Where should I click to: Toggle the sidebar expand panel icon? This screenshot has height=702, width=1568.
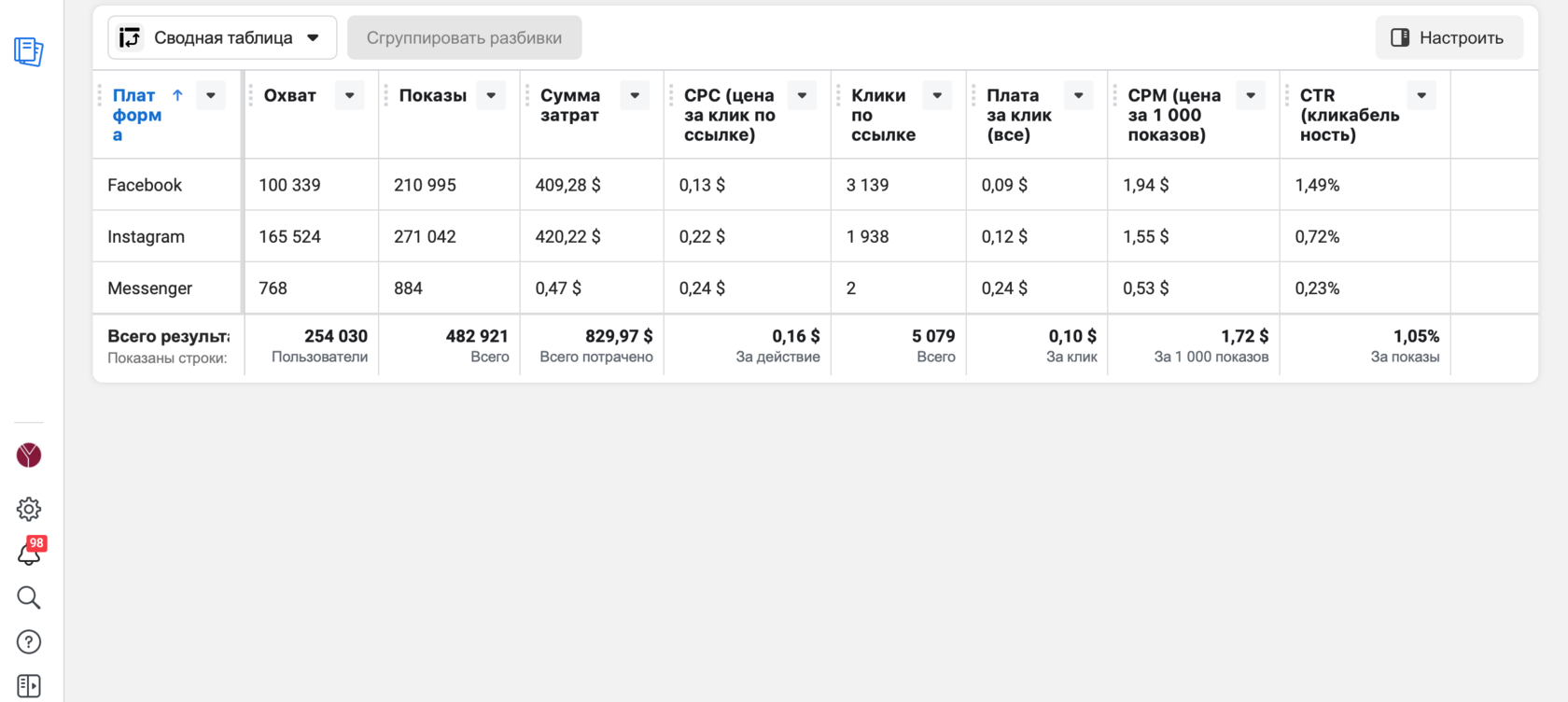click(x=29, y=686)
